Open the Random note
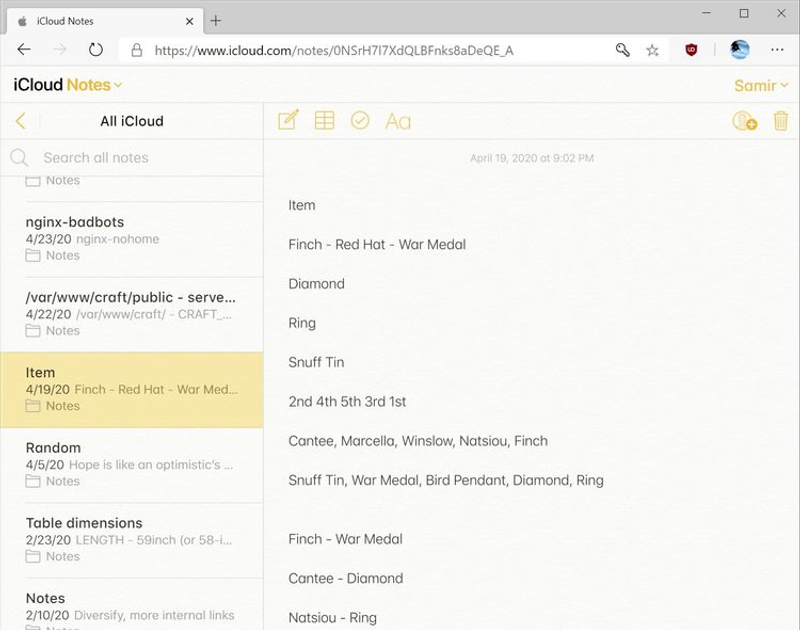 (x=132, y=464)
